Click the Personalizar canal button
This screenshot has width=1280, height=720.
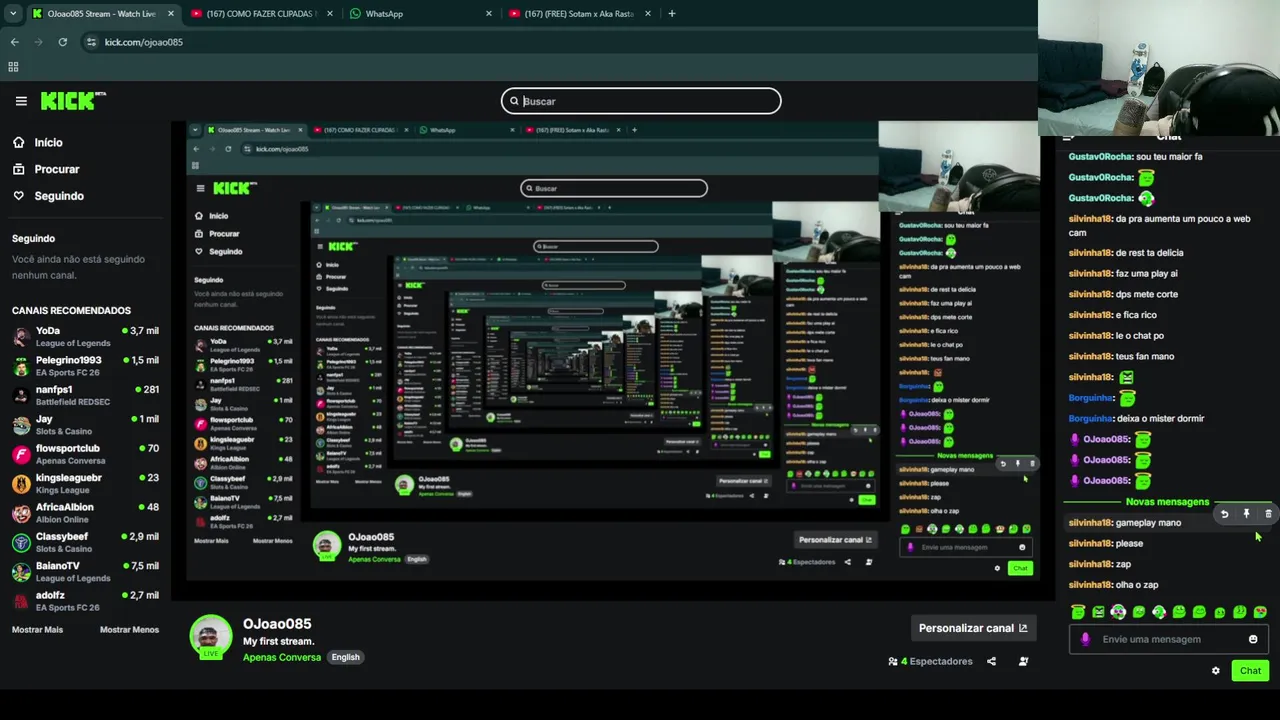(973, 628)
